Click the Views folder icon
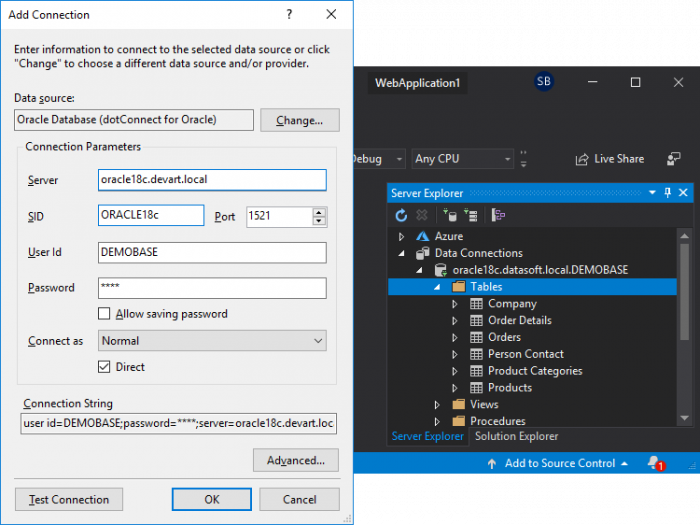Image resolution: width=700 pixels, height=525 pixels. (458, 404)
